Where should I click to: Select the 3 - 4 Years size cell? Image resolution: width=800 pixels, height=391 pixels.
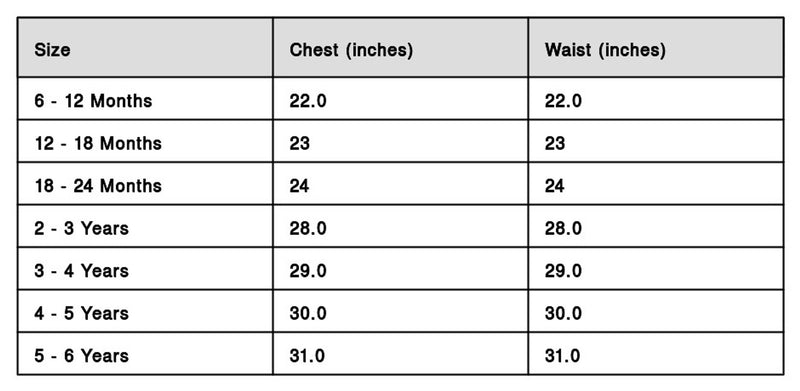click(x=145, y=268)
